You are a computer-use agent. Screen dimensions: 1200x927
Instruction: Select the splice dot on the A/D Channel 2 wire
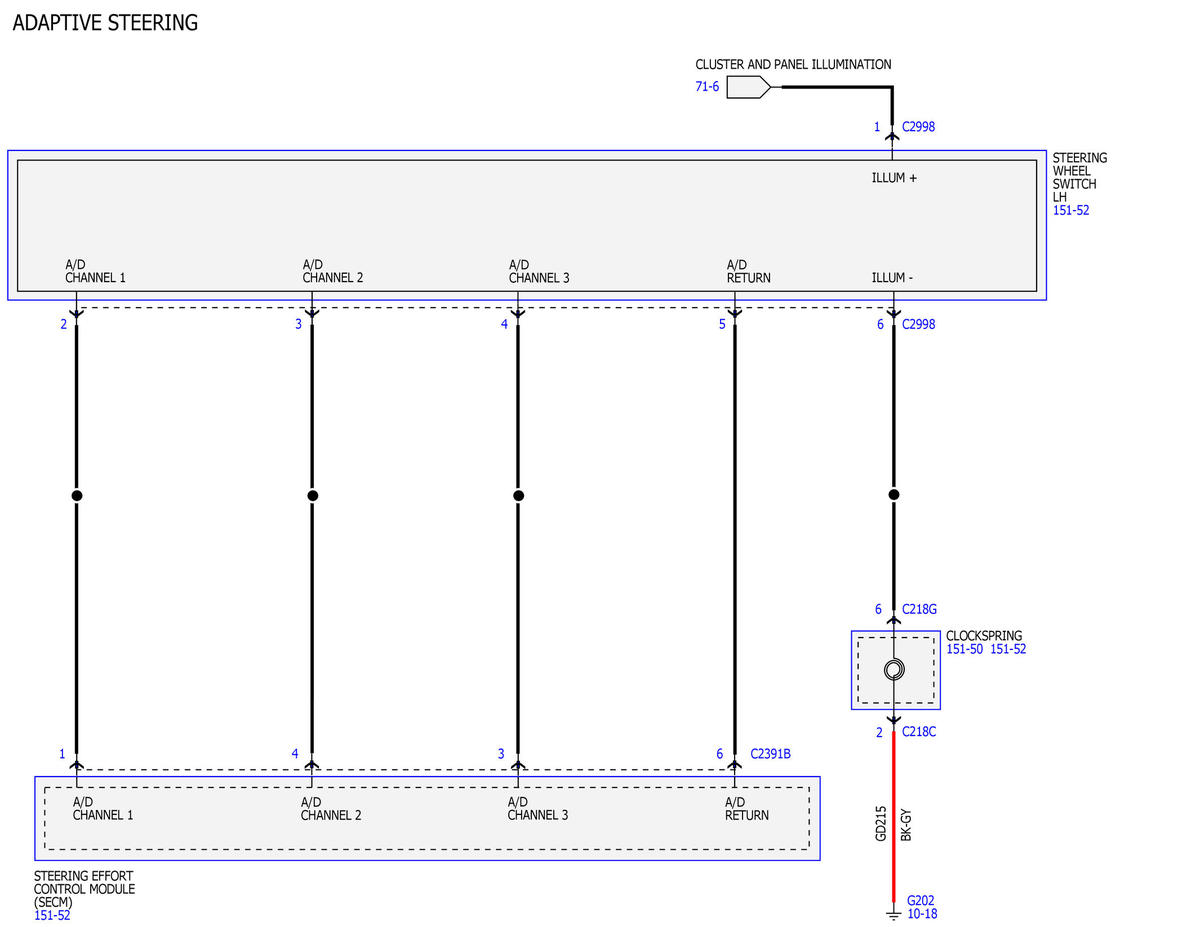(x=312, y=495)
